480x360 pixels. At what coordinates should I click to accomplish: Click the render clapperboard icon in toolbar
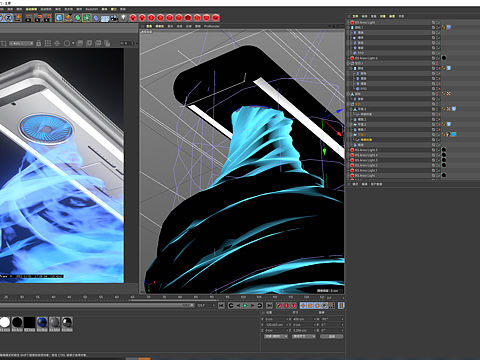click(29, 18)
